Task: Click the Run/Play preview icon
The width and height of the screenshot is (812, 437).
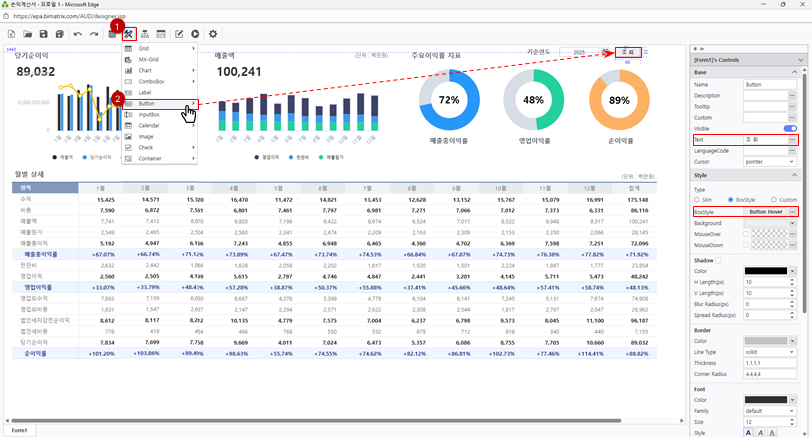Action: point(195,34)
